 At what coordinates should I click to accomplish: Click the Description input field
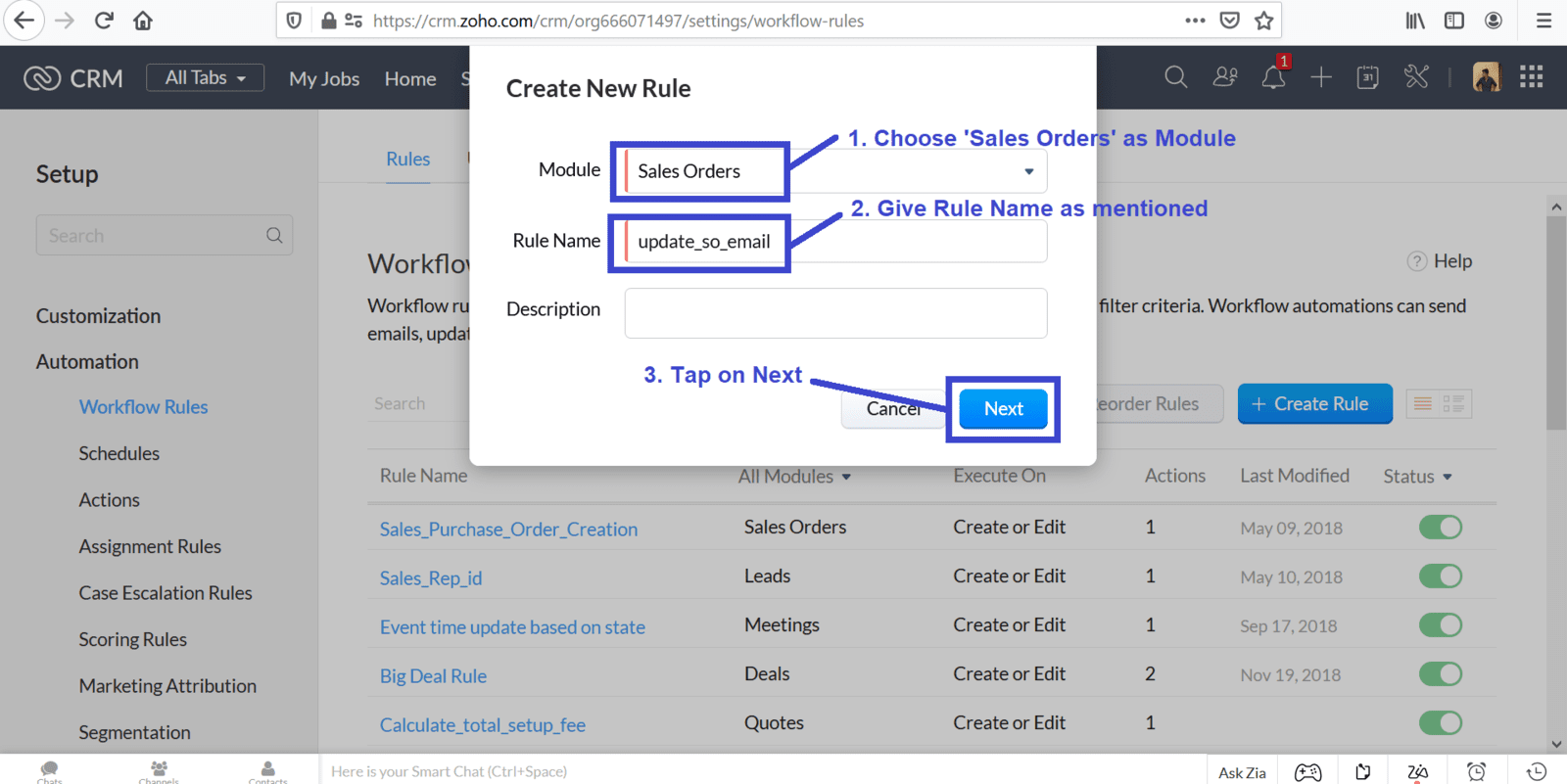[835, 313]
